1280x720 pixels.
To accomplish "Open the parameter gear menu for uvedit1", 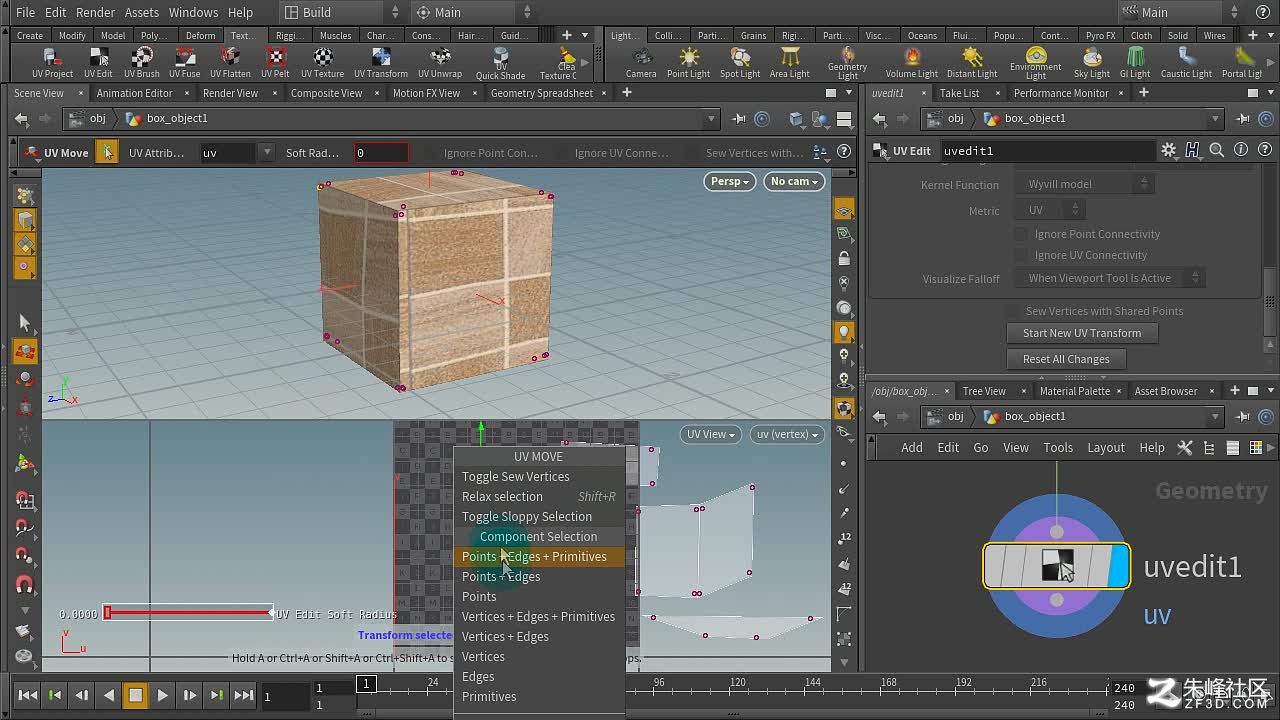I will 1168,150.
